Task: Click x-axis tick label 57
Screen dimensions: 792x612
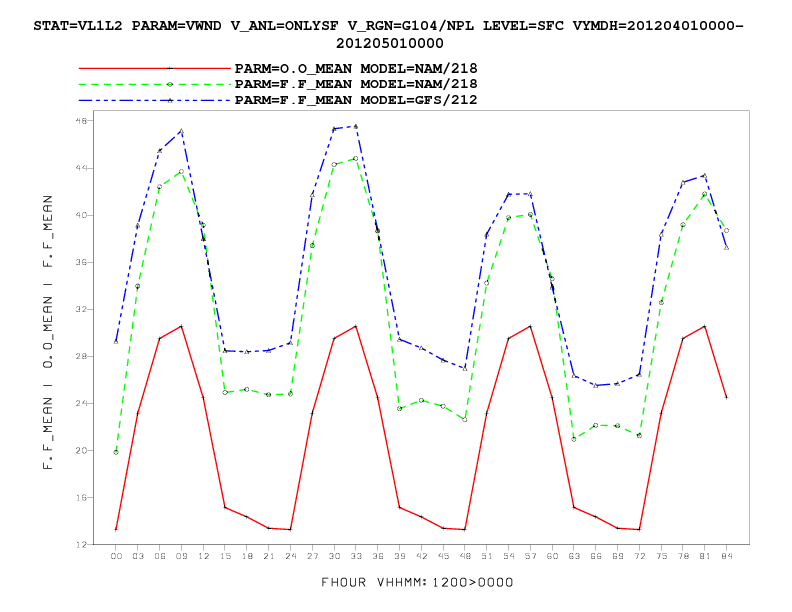Action: 530,556
